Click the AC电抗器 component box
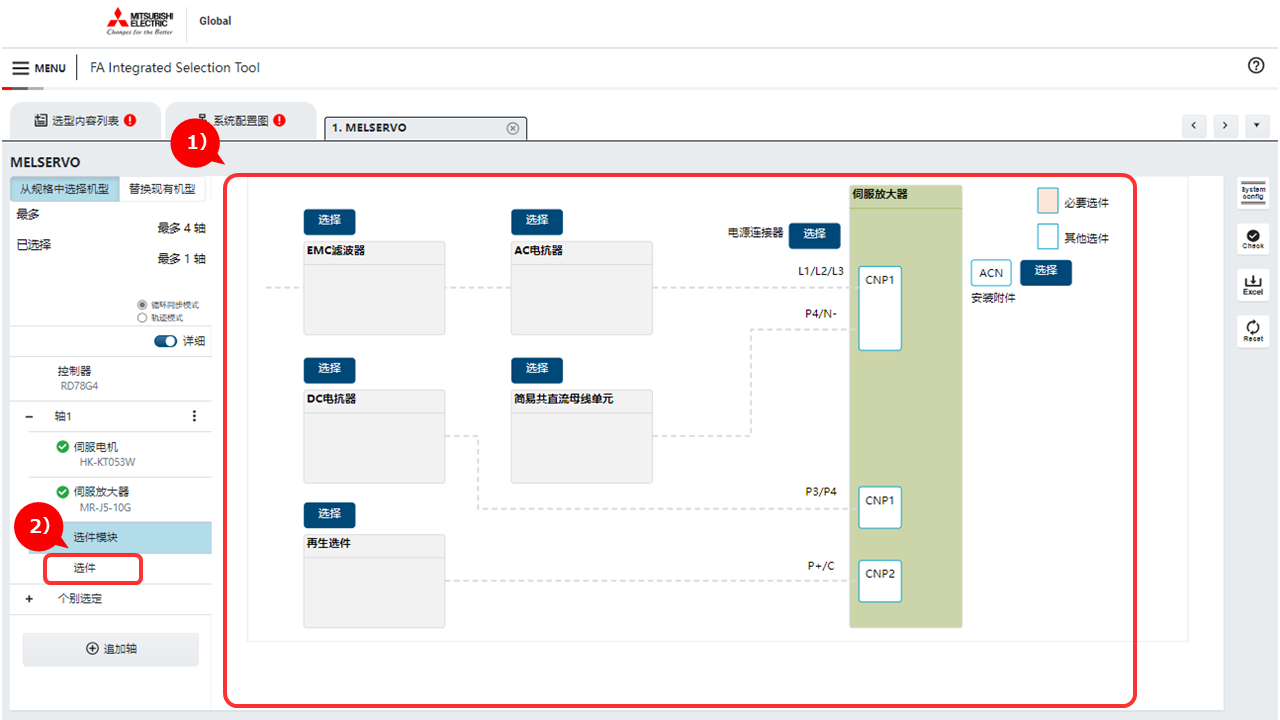The width and height of the screenshot is (1280, 720). coord(582,288)
